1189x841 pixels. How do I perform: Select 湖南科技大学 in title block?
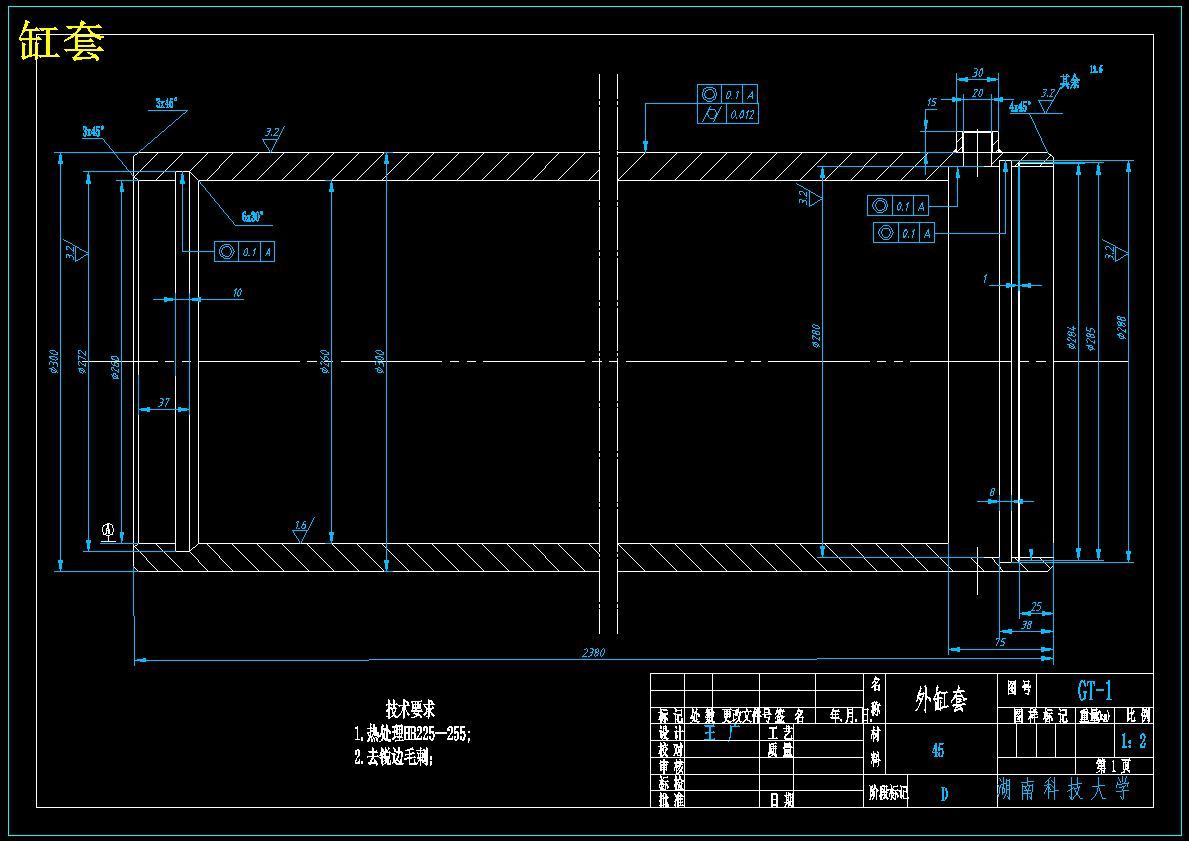click(x=1064, y=789)
